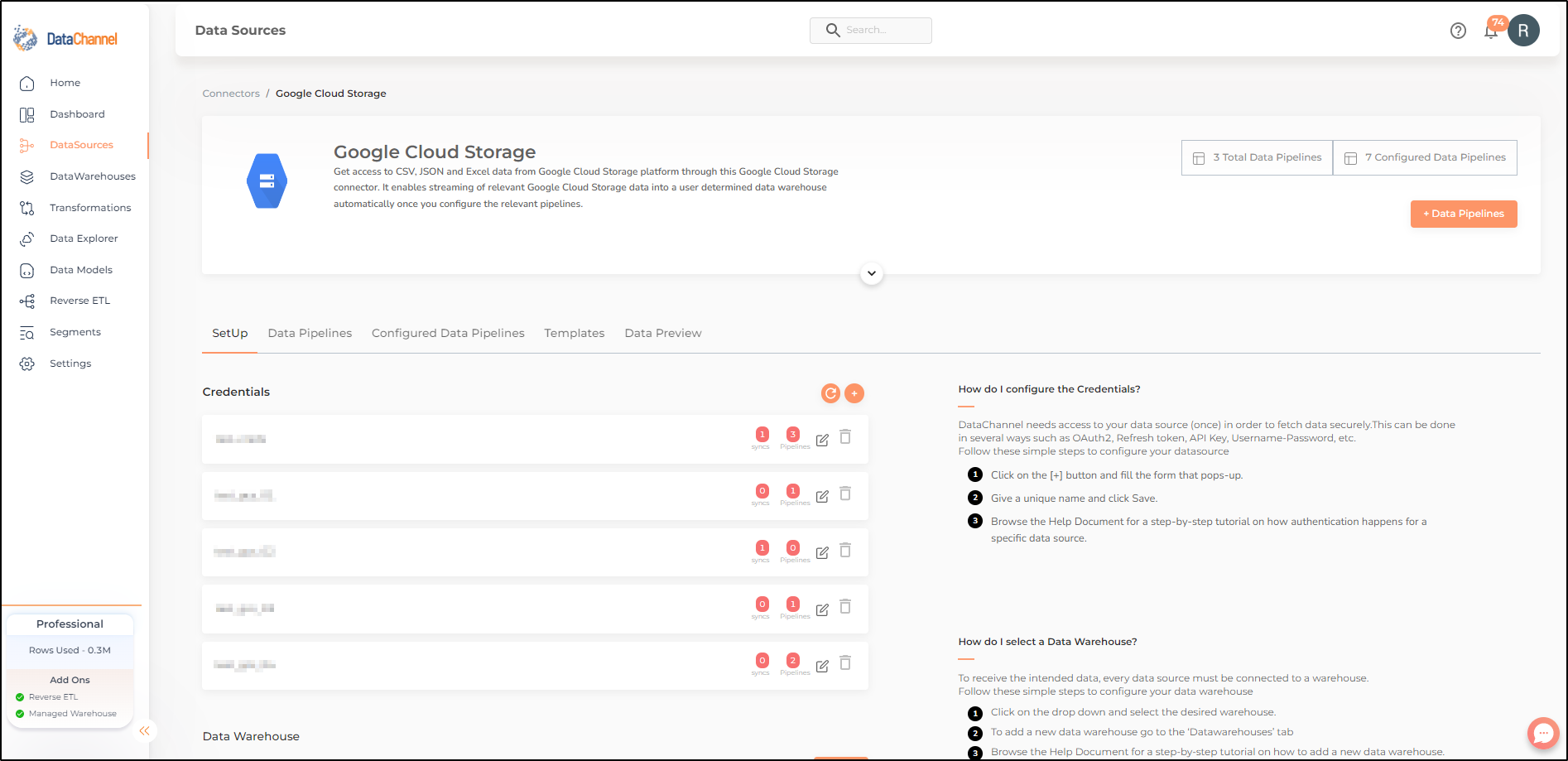1568x761 pixels.
Task: Click the 2 Pipelines badge in the last credential row
Action: pyautogui.click(x=793, y=661)
